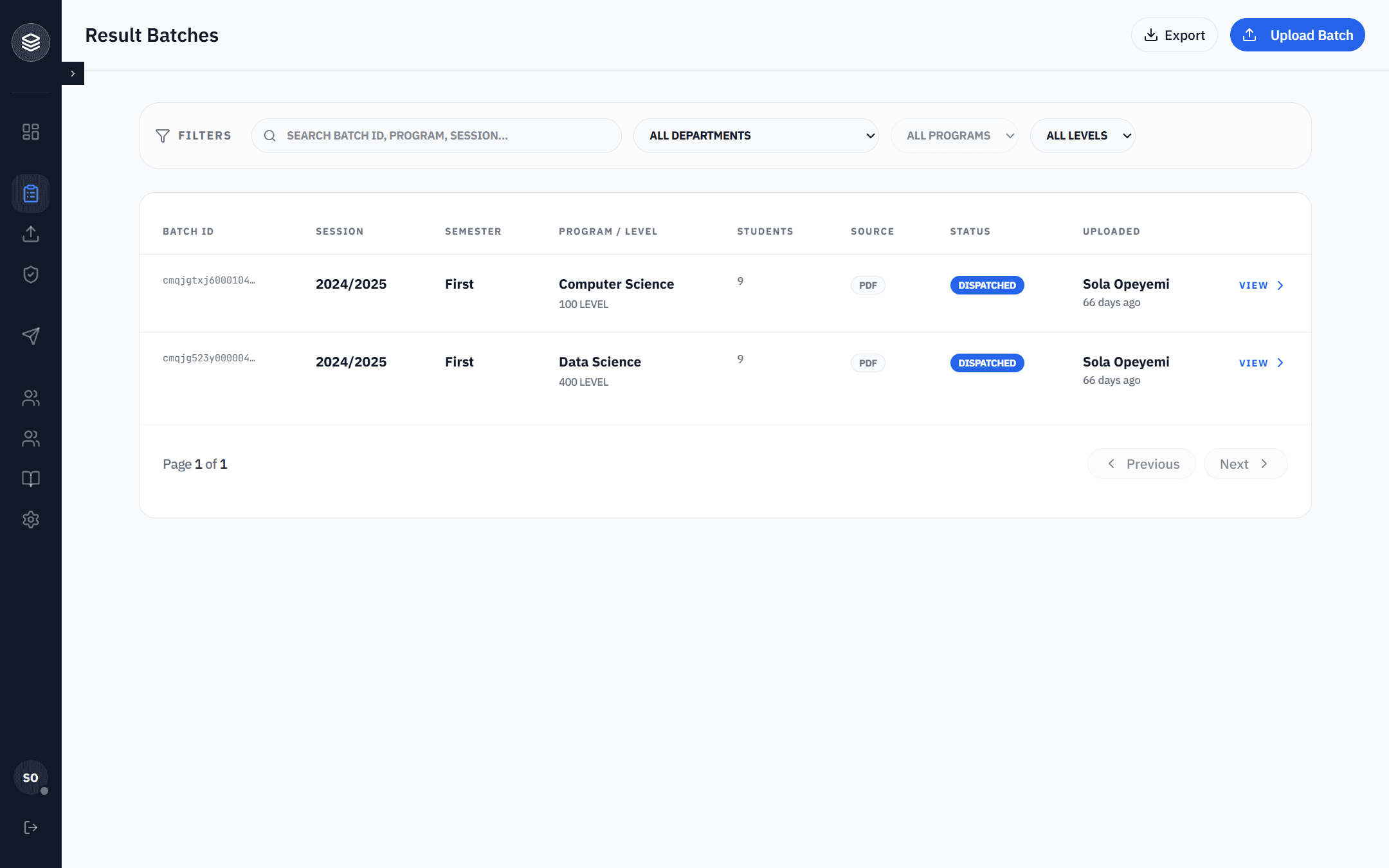Open the upload tray icon in sidebar
Image resolution: width=1389 pixels, height=868 pixels.
click(31, 234)
